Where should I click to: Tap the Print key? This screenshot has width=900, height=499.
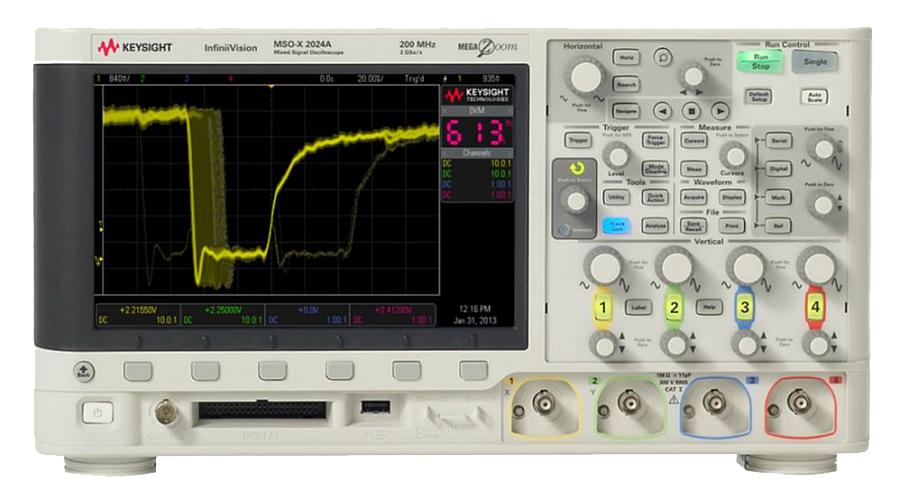coord(732,226)
